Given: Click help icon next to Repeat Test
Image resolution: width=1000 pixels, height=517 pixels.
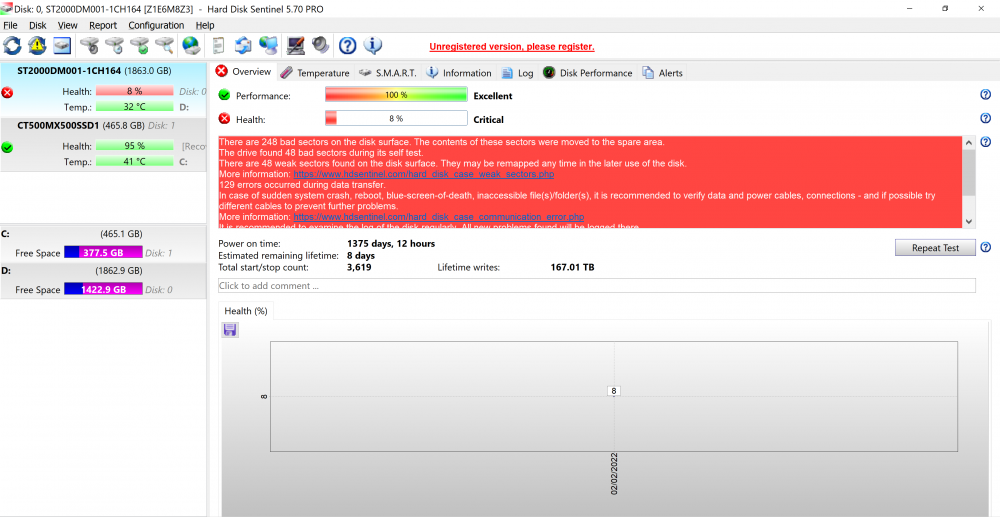Looking at the screenshot, I should point(985,247).
